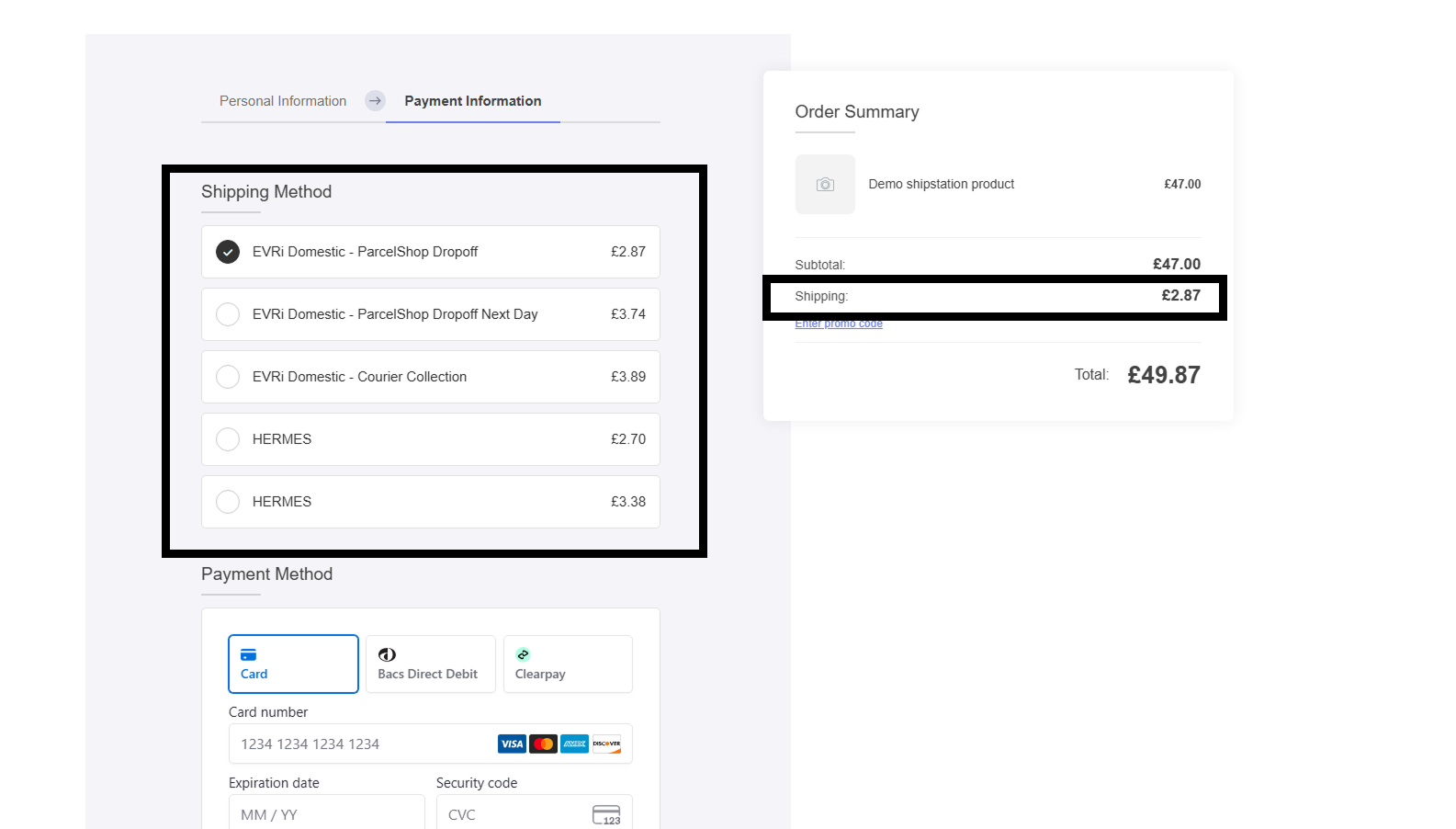Click the product placeholder camera icon
This screenshot has width=1456, height=829.
point(825,185)
